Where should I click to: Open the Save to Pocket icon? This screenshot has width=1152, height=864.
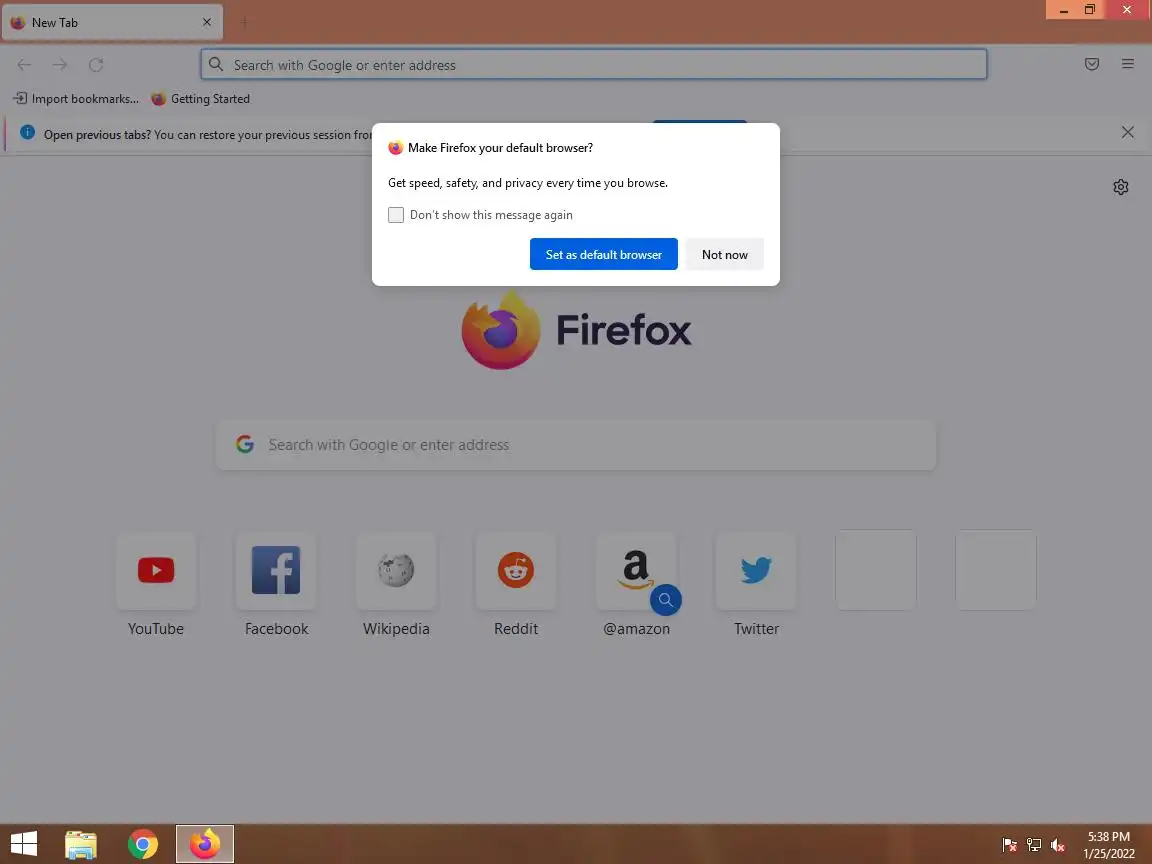[x=1092, y=65]
